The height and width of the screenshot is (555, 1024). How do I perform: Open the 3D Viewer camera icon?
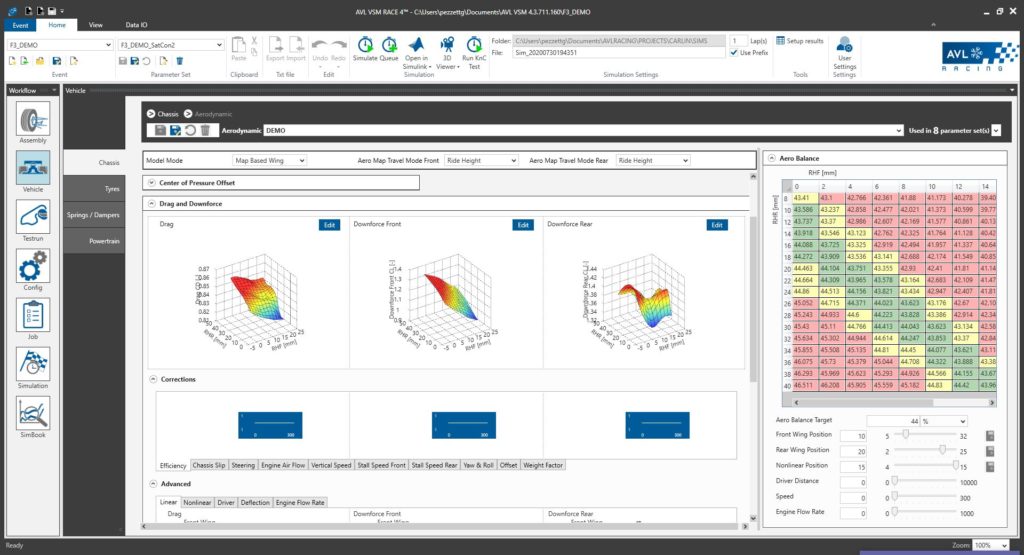click(447, 44)
